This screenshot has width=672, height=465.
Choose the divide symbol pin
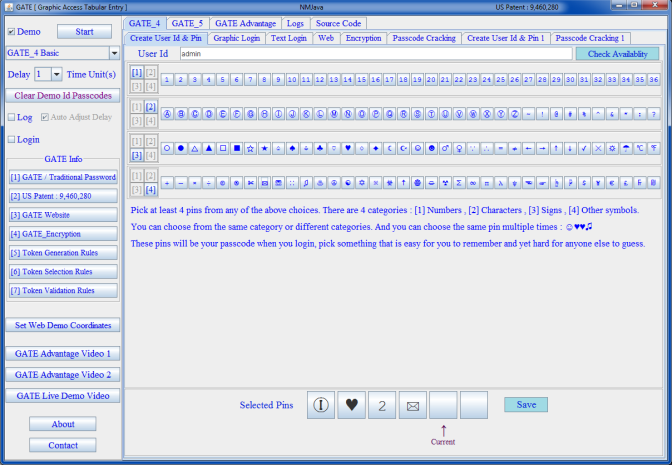209,183
